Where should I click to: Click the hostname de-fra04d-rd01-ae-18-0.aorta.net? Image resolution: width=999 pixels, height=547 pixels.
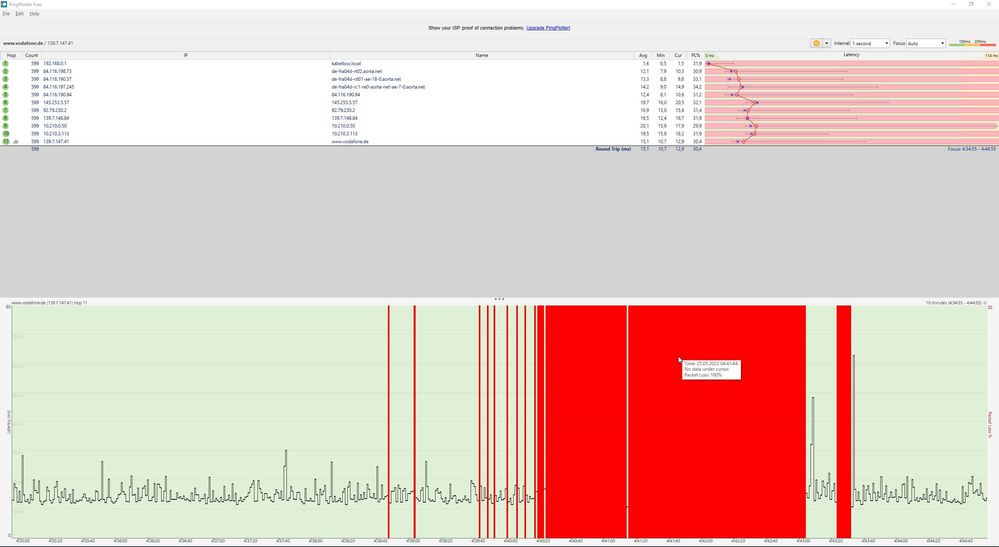[366, 79]
